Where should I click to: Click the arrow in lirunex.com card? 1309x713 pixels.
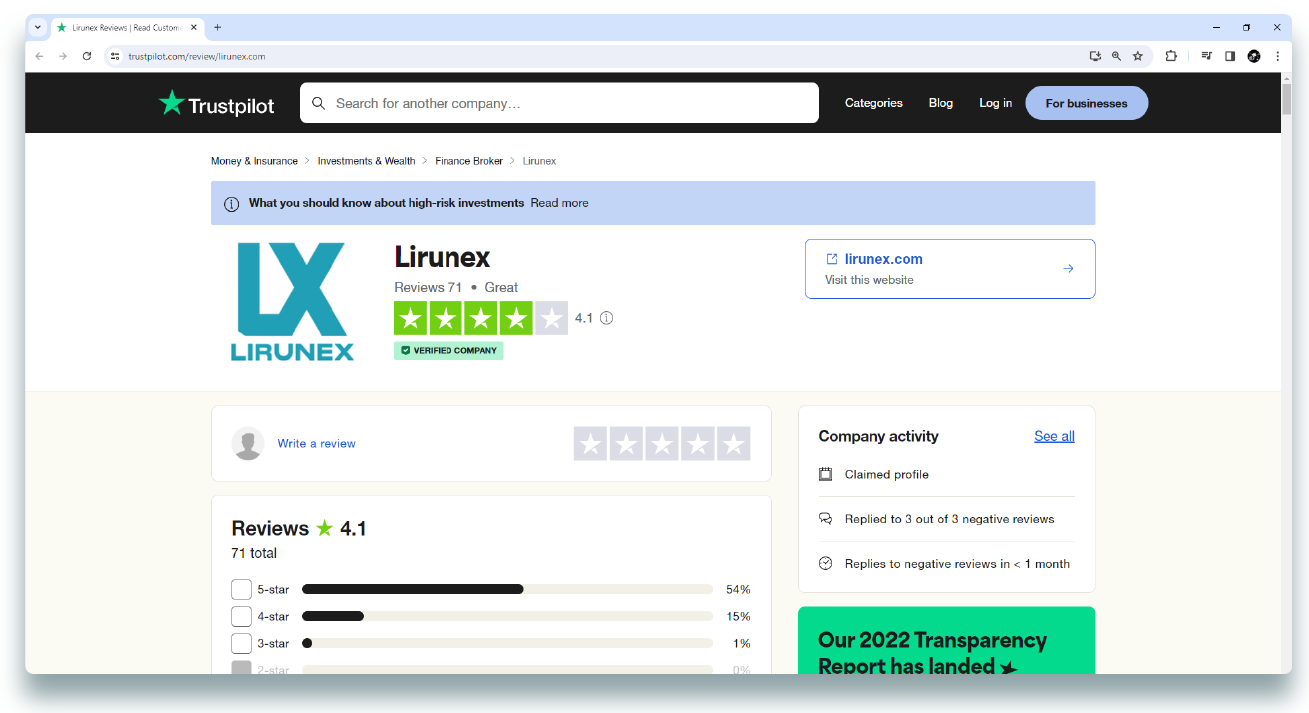tap(1068, 268)
